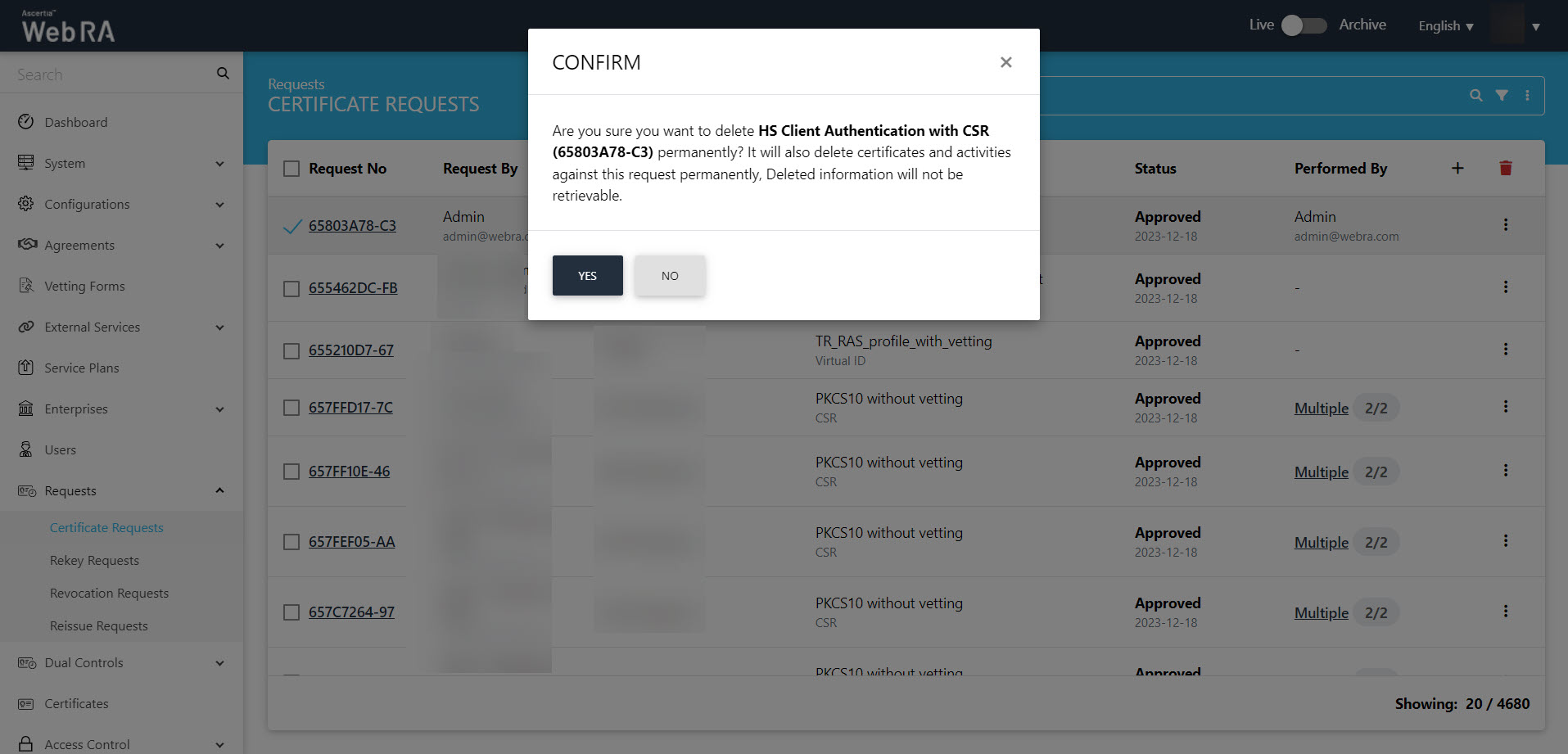Toggle the Live/Archive switch

coord(1304,25)
